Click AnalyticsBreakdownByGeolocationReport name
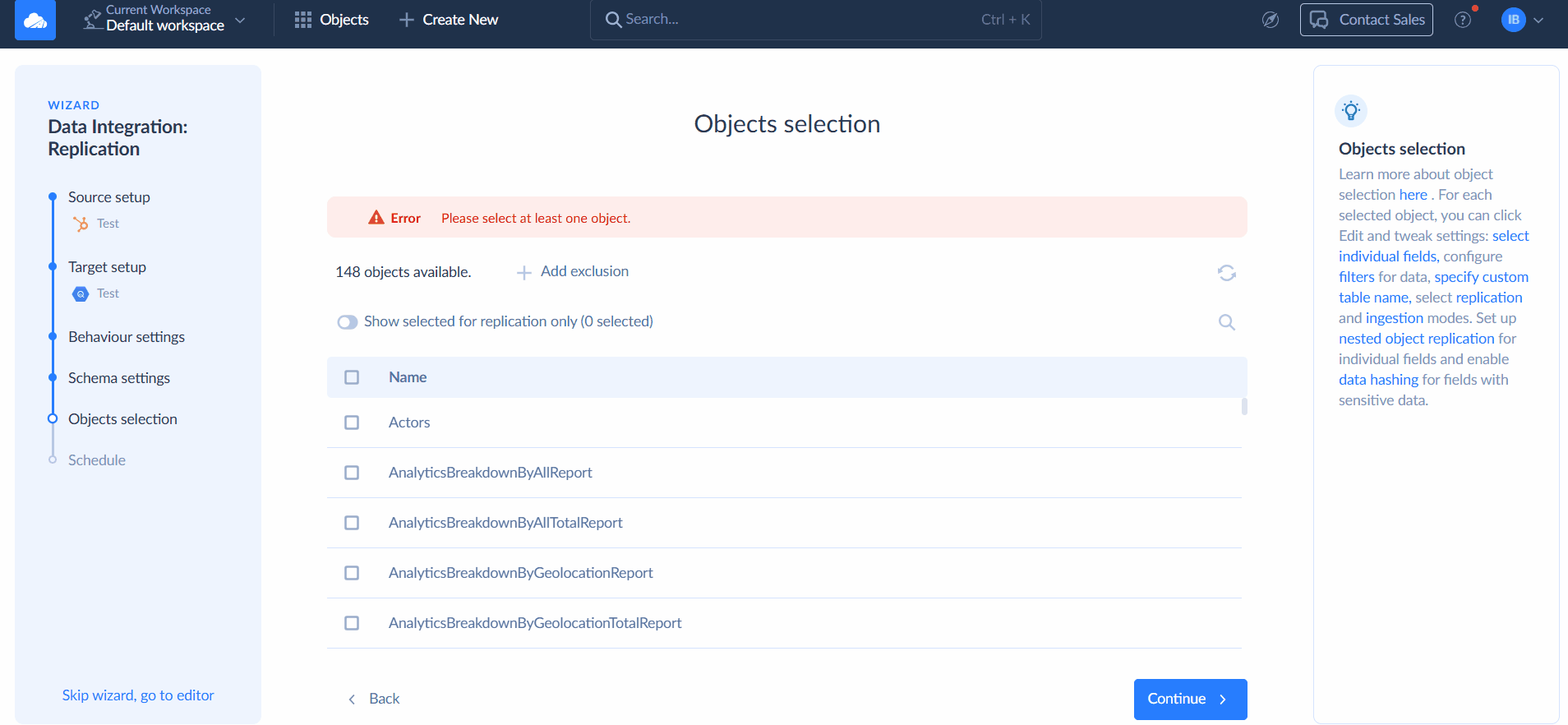This screenshot has width=1568, height=725. (x=521, y=573)
